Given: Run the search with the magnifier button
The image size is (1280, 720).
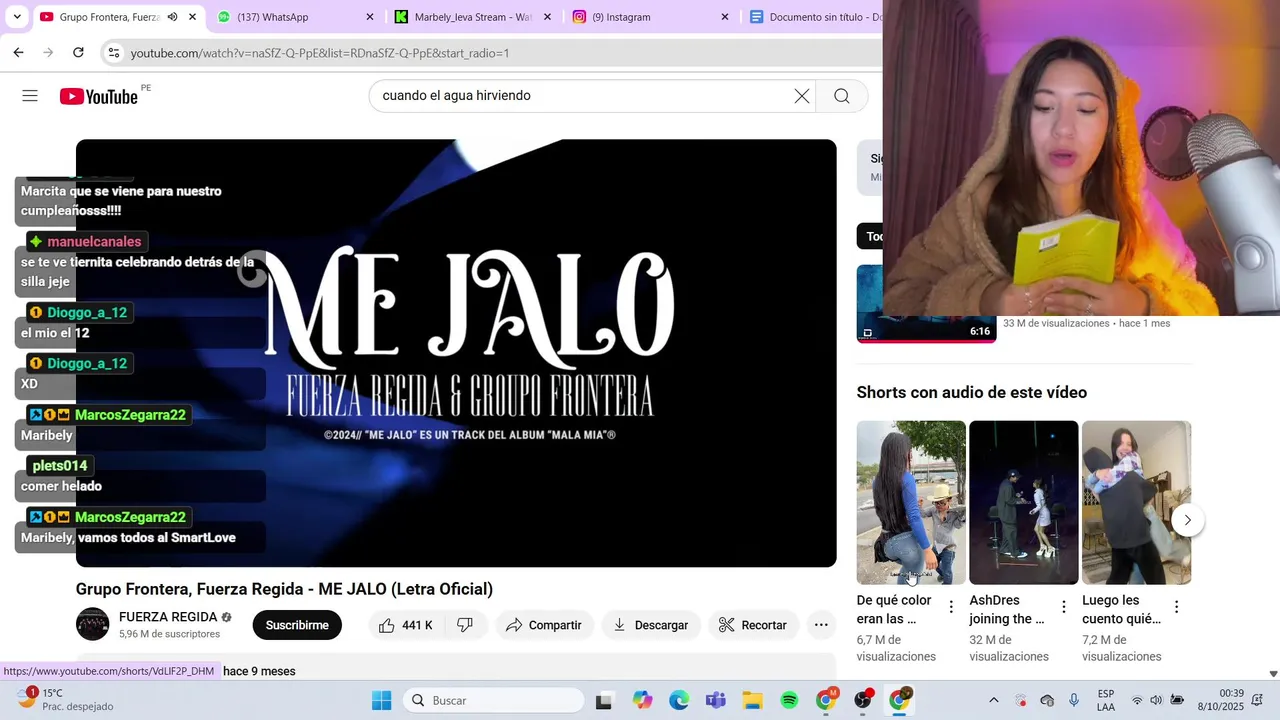Looking at the screenshot, I should point(842,96).
